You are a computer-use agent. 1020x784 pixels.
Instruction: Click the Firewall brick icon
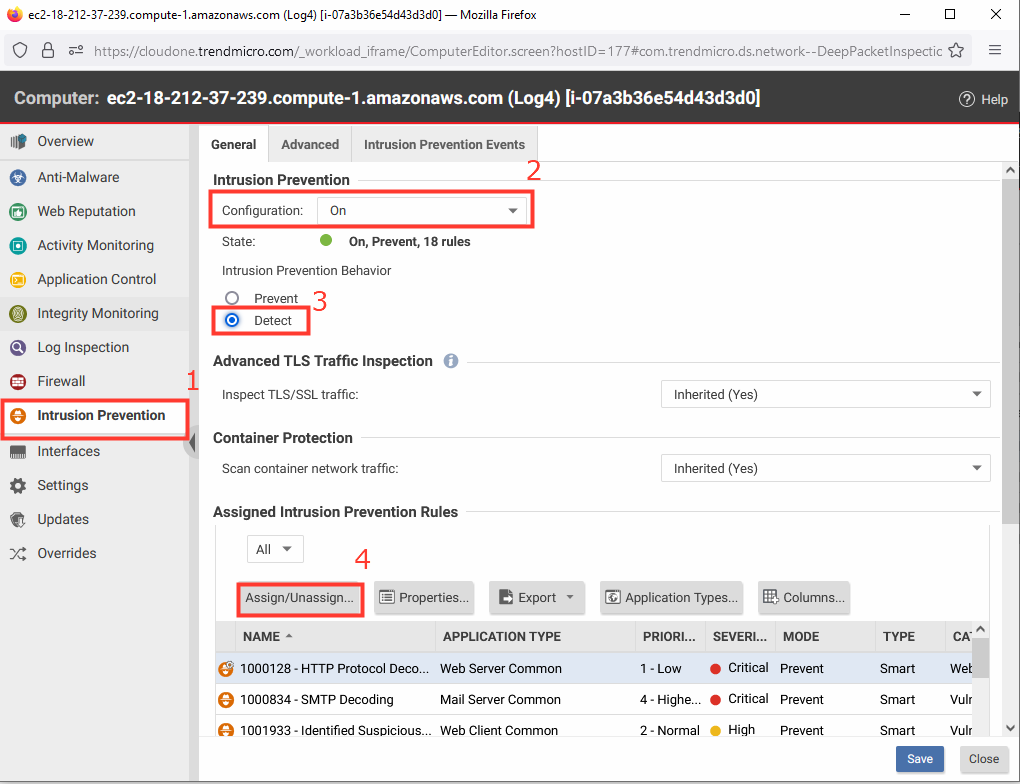(x=18, y=381)
